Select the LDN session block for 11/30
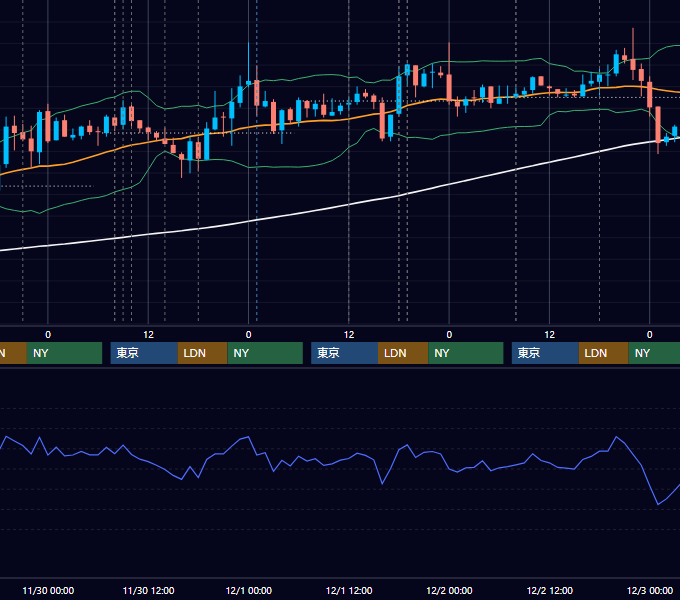Screen dimensions: 680x600 click(203, 353)
